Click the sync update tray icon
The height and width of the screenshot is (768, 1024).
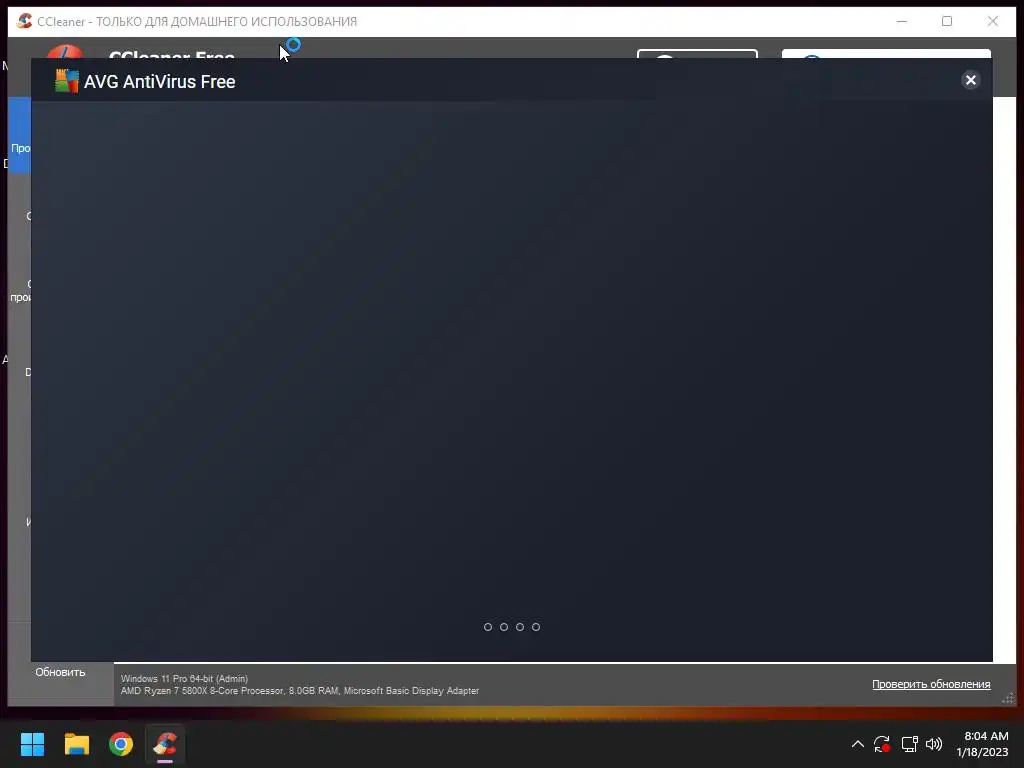[882, 744]
